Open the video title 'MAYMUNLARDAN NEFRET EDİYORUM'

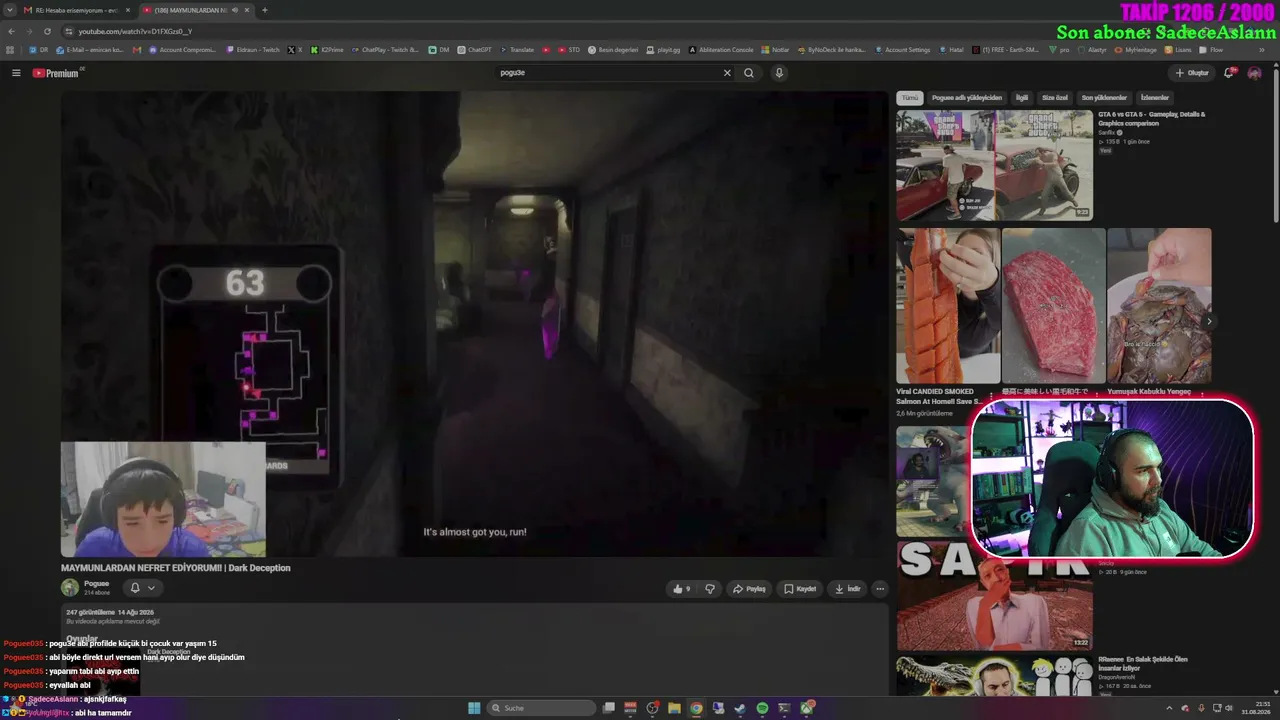pos(176,568)
